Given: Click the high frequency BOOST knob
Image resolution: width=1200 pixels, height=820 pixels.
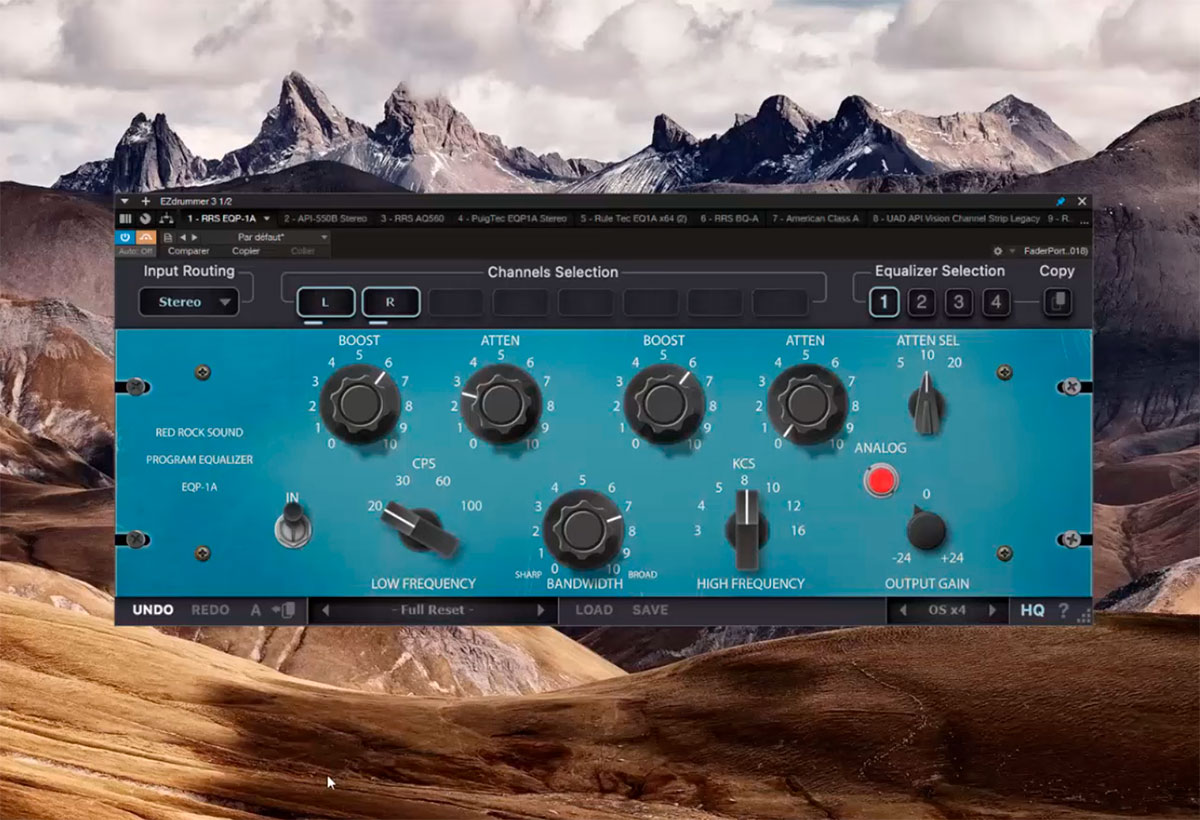Looking at the screenshot, I should coord(664,404).
